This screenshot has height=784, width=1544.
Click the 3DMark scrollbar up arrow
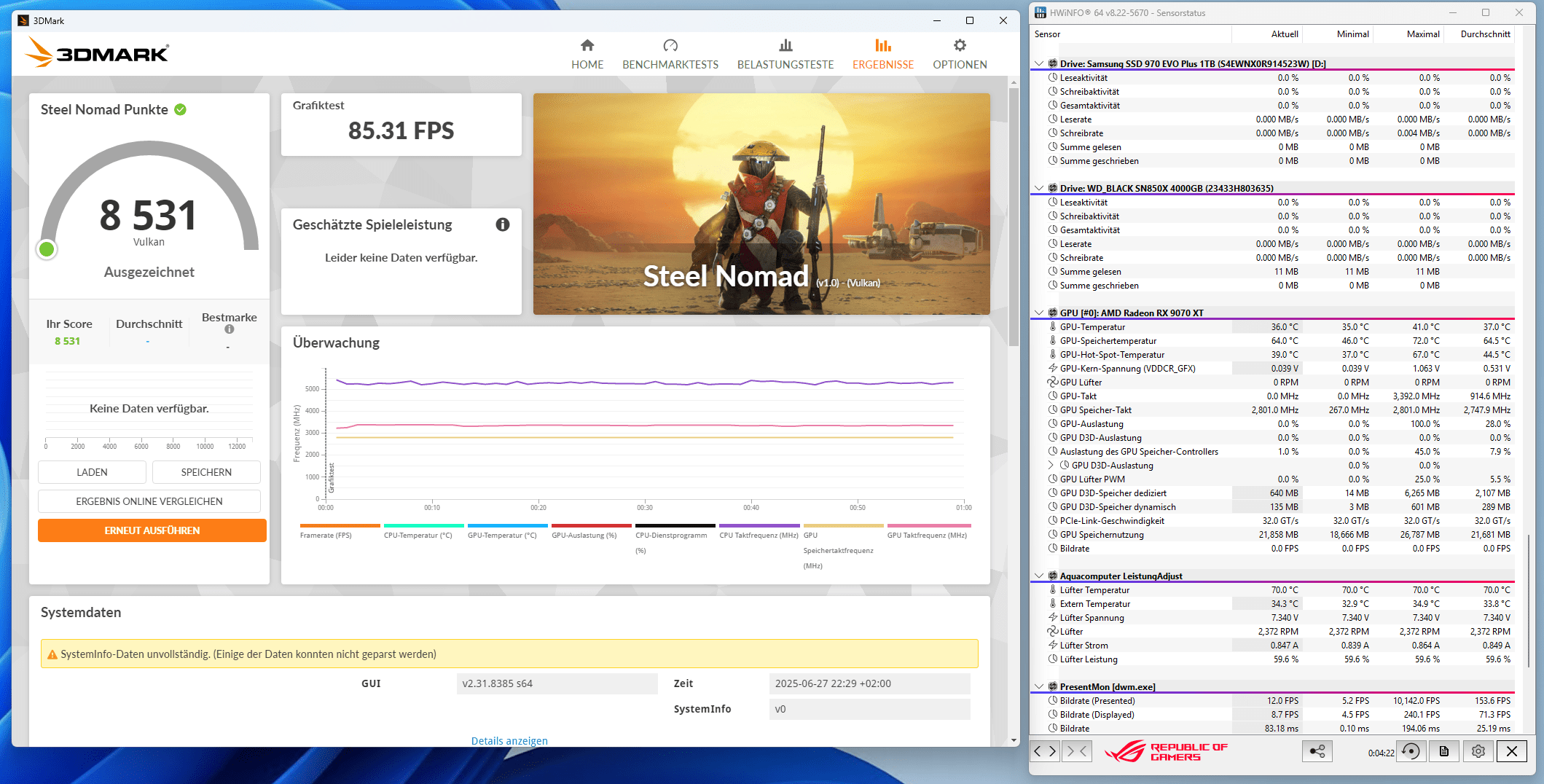[x=1014, y=83]
